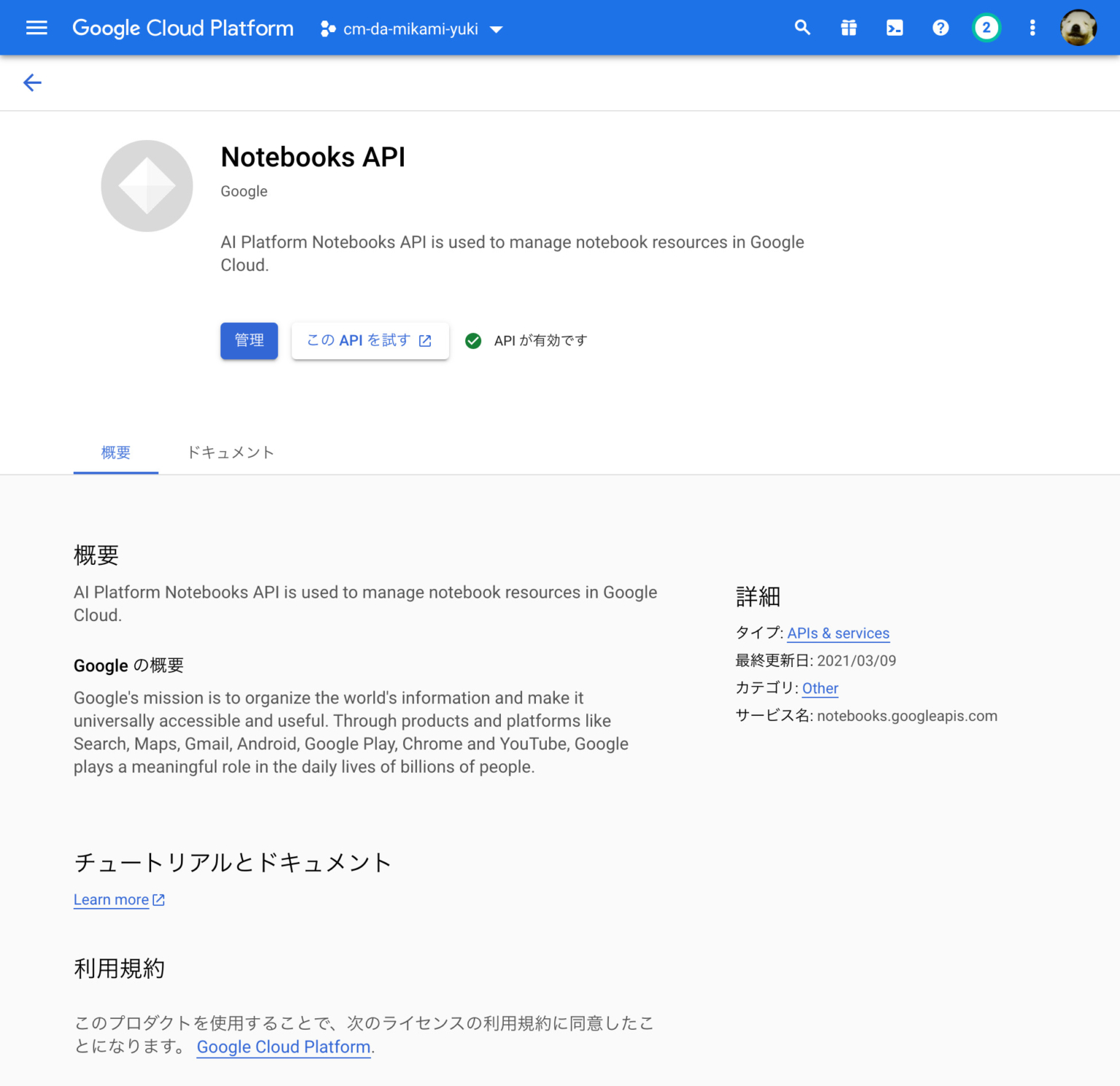Click the back arrow to return
Viewport: 1120px width, 1086px height.
tap(32, 82)
